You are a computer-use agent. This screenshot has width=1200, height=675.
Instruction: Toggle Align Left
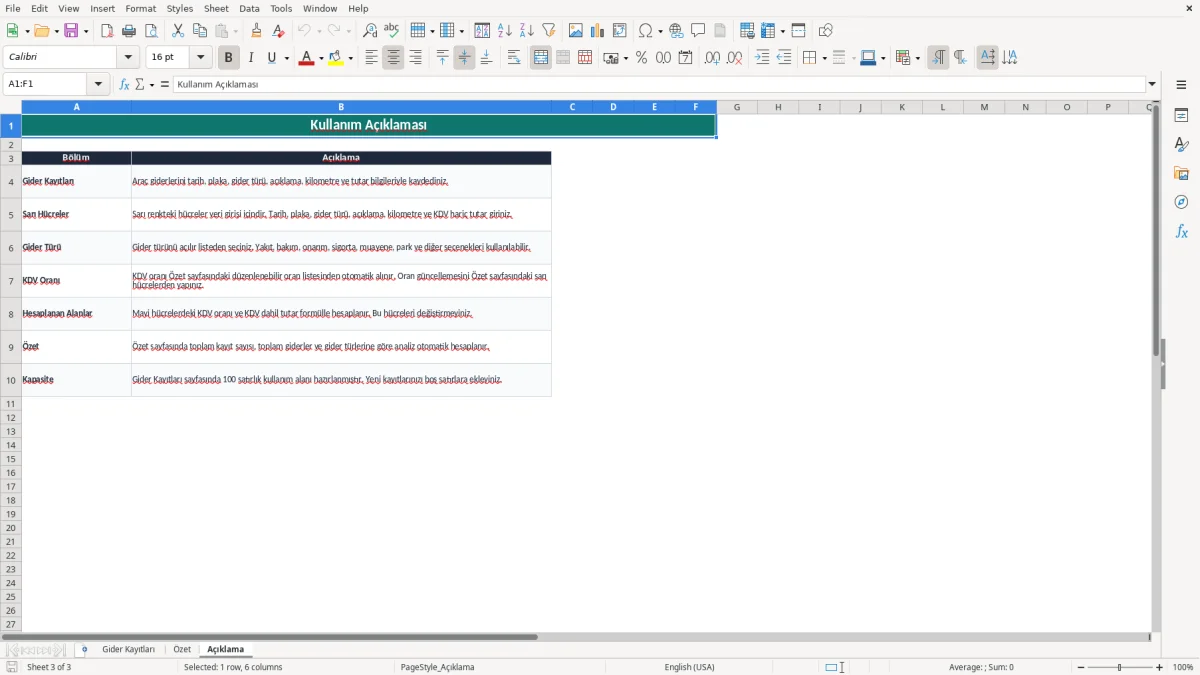371,58
